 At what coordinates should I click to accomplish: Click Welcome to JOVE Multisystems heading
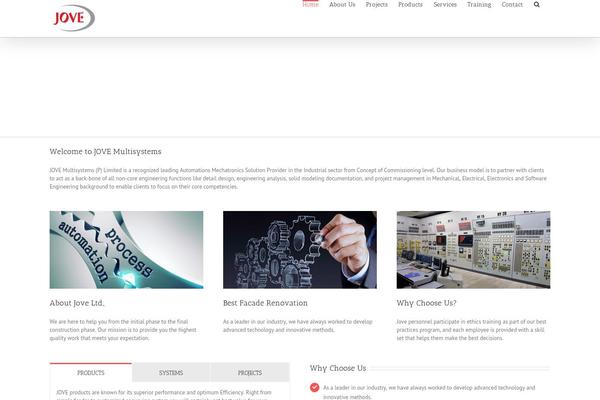[x=105, y=152]
